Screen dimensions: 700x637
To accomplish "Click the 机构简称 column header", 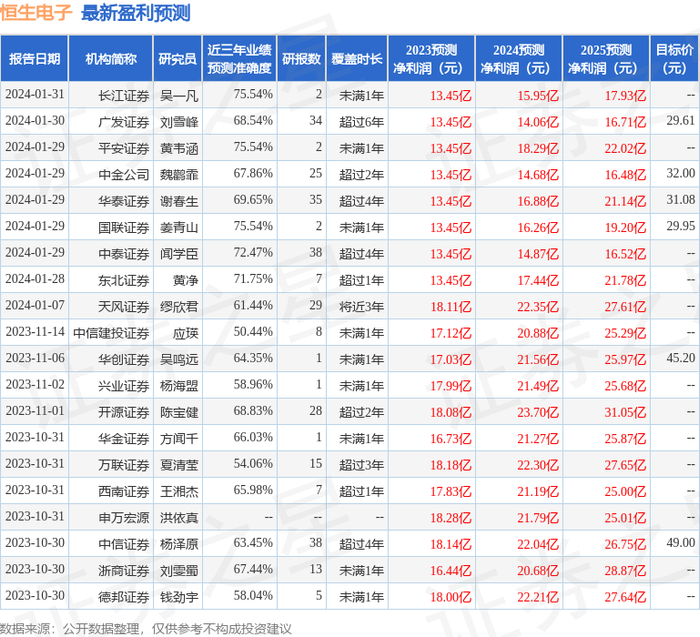I will point(111,59).
